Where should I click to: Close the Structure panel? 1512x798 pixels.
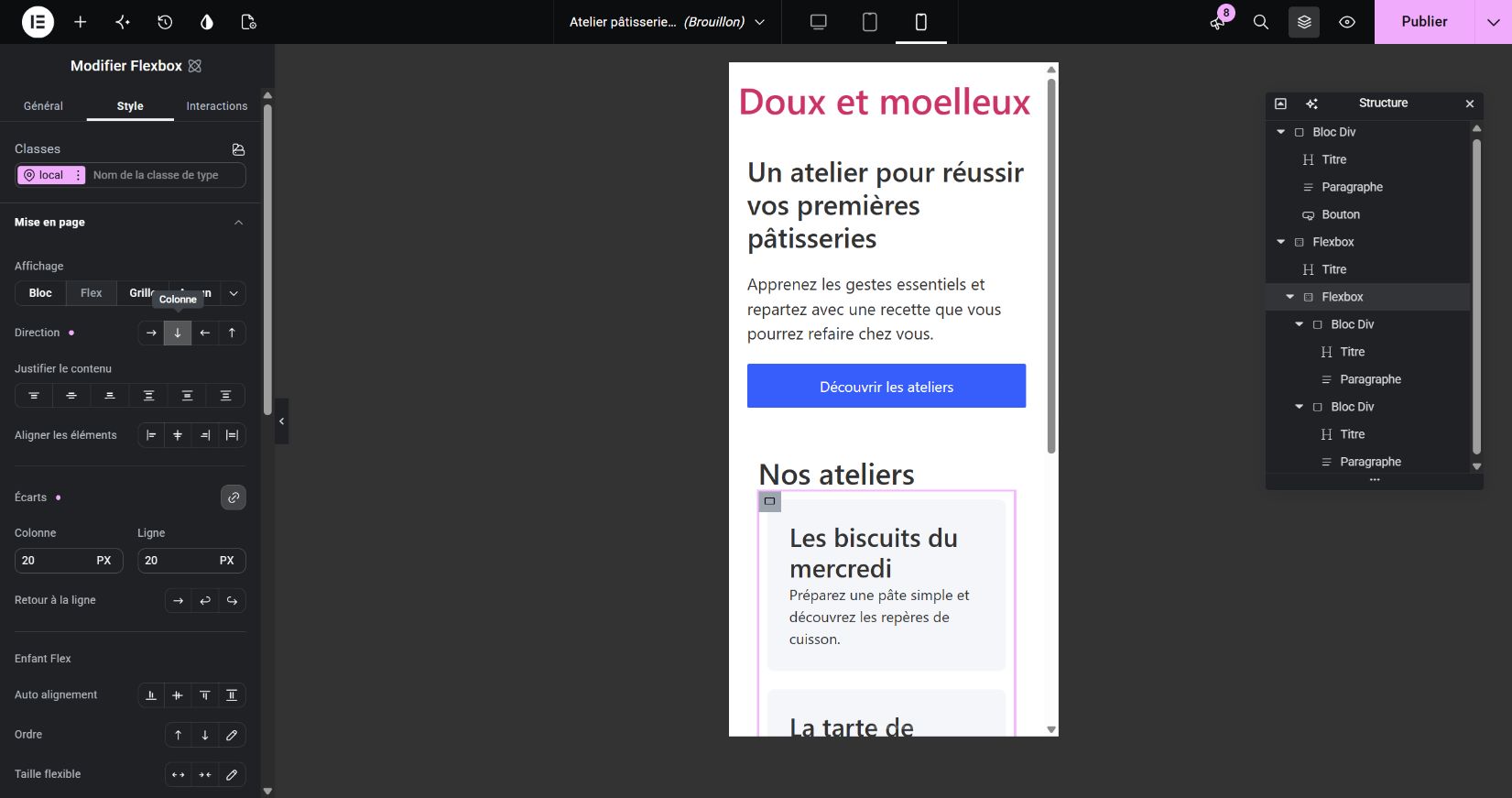[x=1470, y=104]
